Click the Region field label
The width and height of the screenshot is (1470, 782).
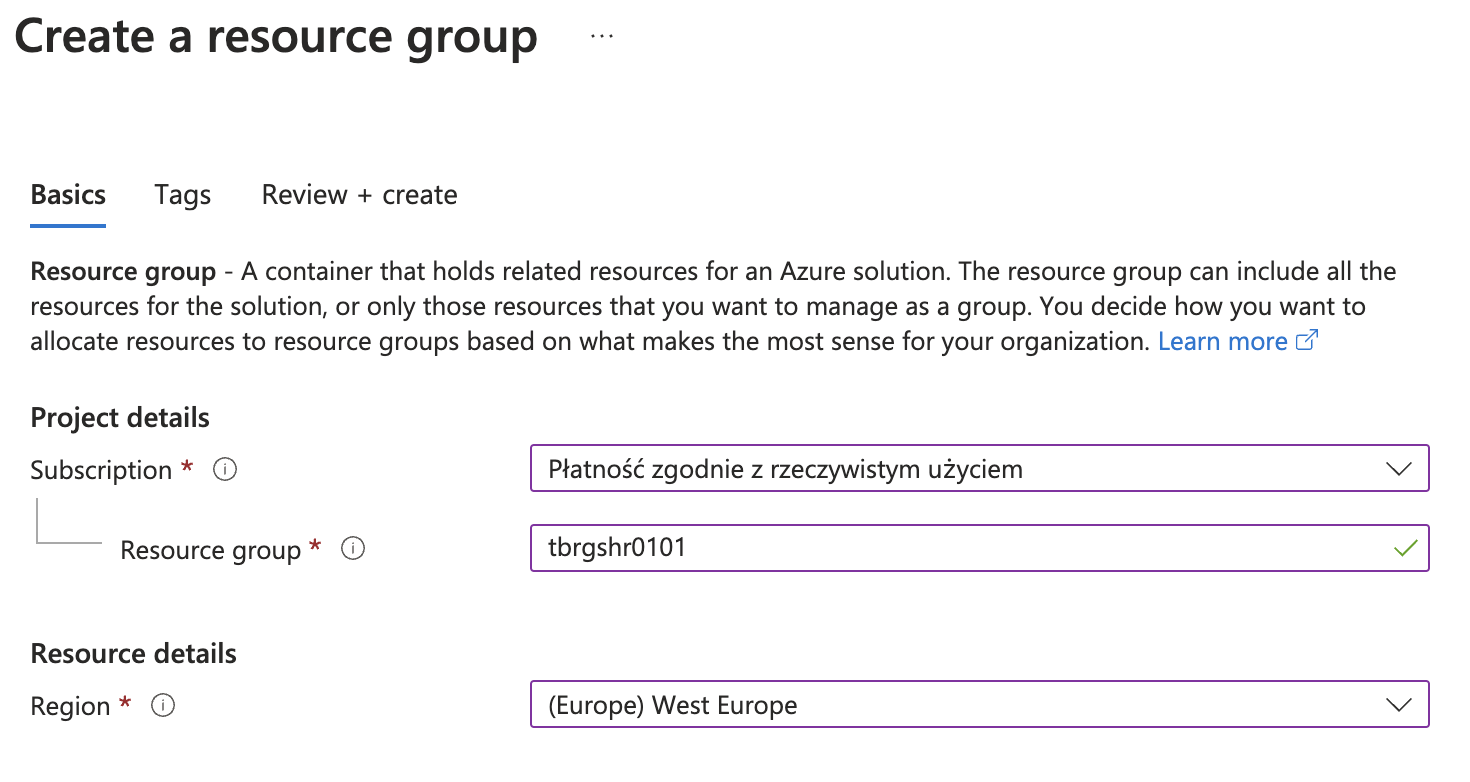[x=70, y=706]
